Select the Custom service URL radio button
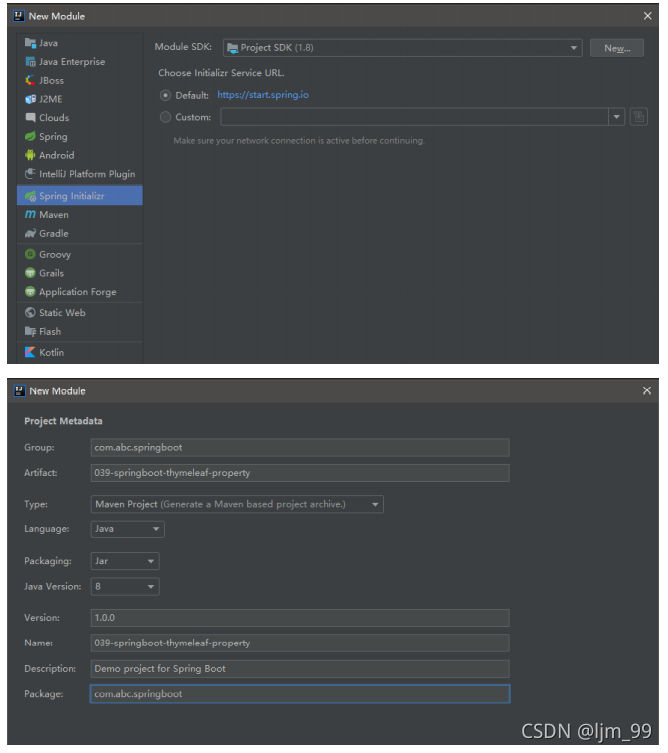 click(165, 117)
